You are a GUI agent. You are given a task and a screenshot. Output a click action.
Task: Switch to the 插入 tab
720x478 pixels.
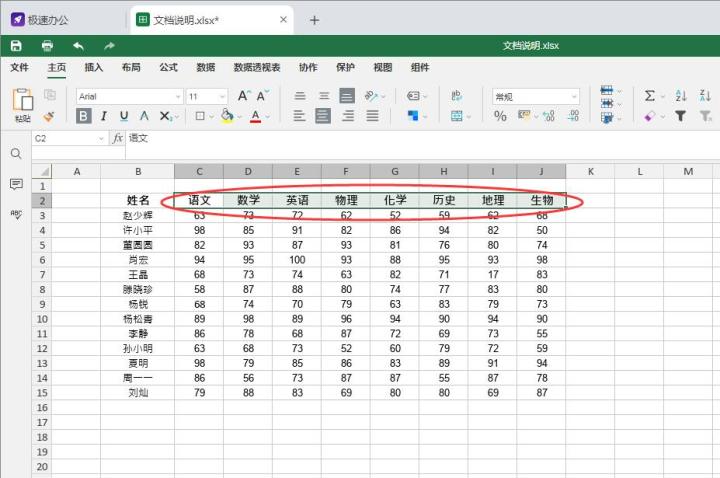94,67
